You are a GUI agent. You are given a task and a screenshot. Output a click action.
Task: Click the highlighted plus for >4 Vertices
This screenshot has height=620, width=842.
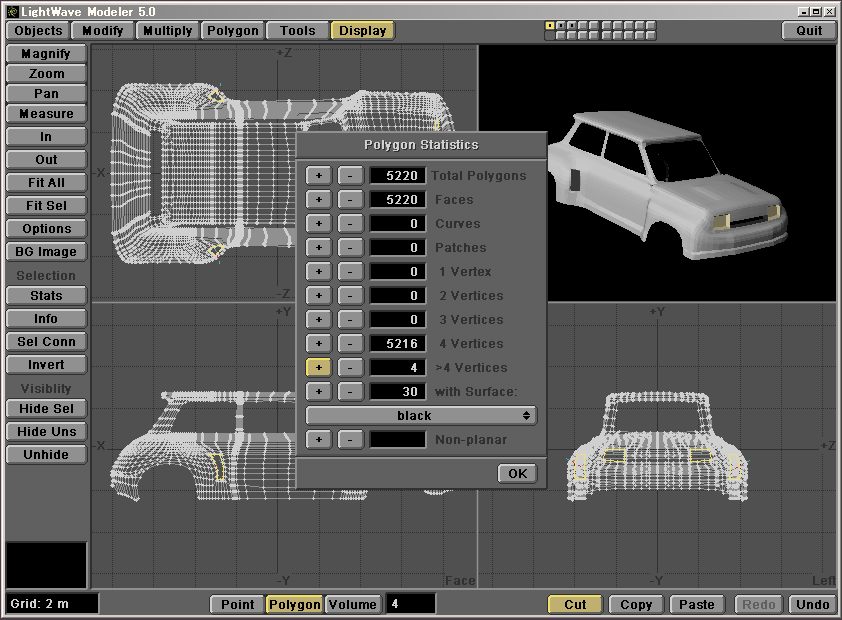point(318,368)
